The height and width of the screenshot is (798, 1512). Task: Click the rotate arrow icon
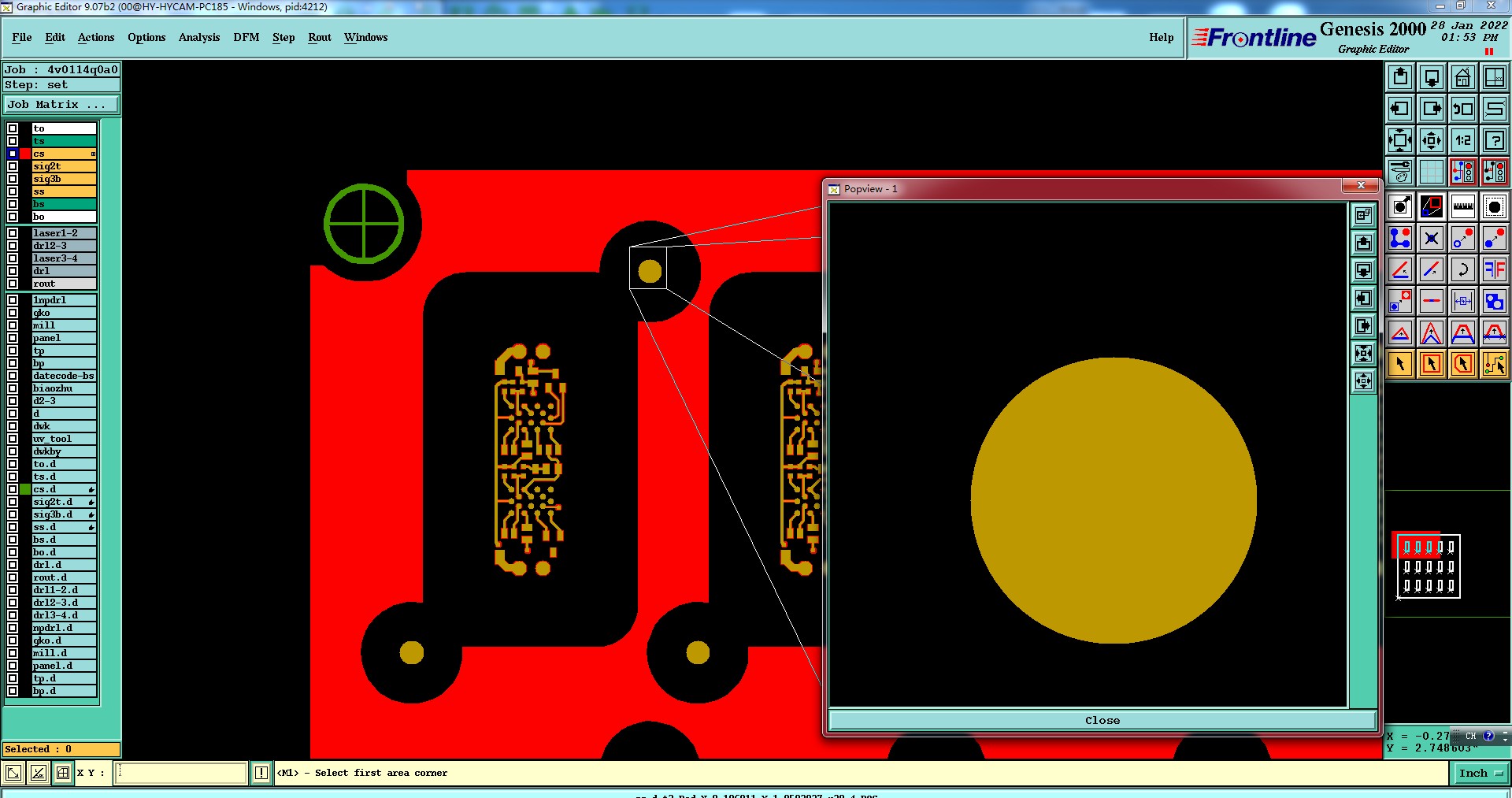(x=1463, y=269)
